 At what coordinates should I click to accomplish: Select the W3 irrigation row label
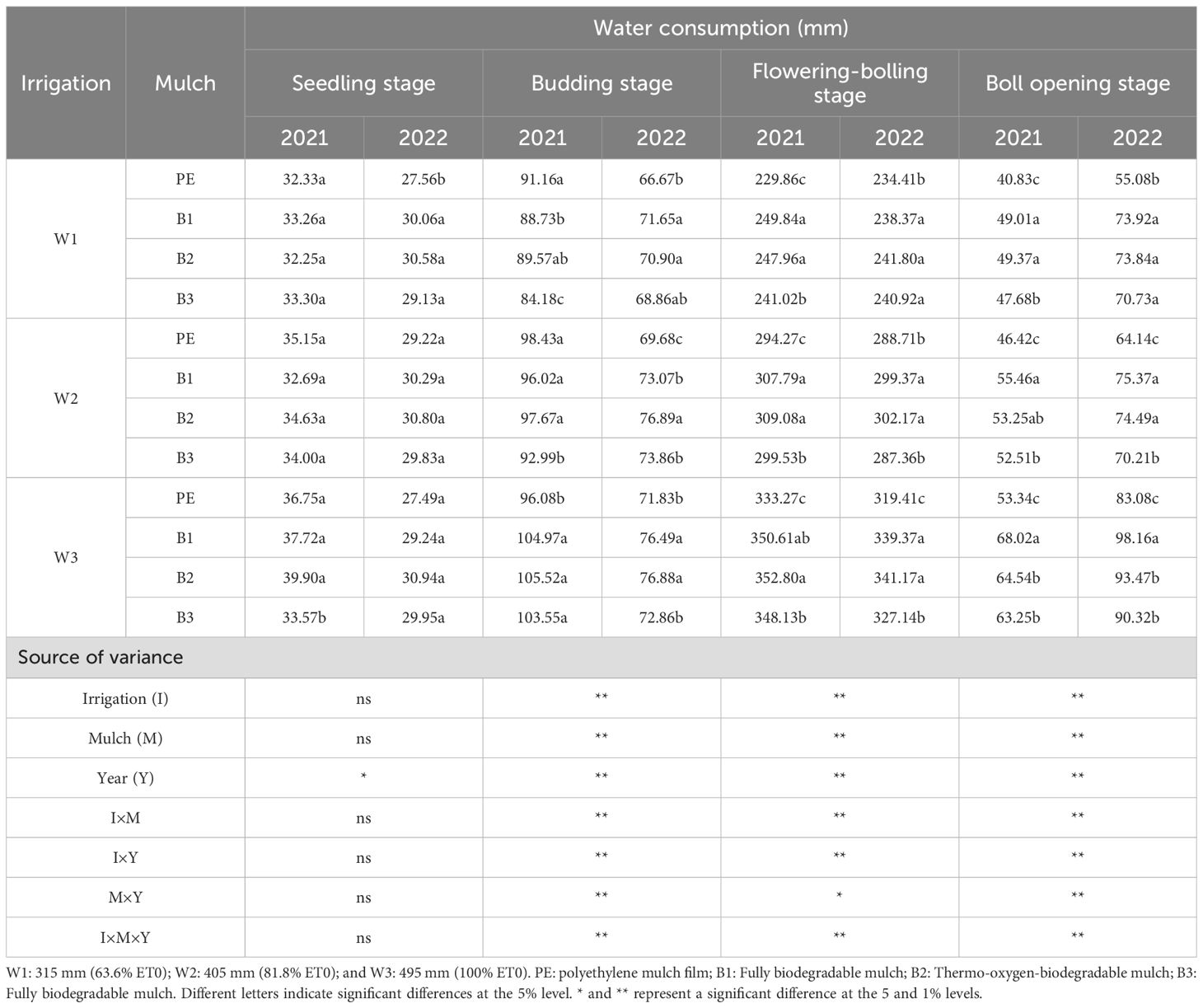click(x=66, y=557)
